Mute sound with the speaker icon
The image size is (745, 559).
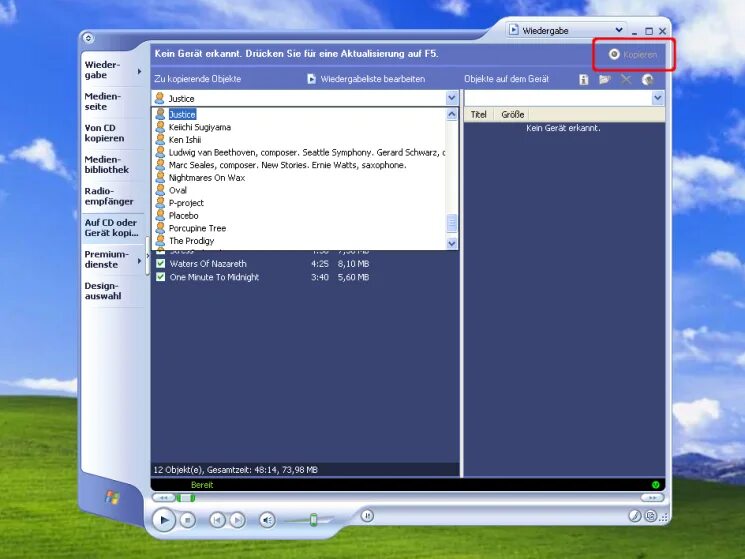click(267, 521)
